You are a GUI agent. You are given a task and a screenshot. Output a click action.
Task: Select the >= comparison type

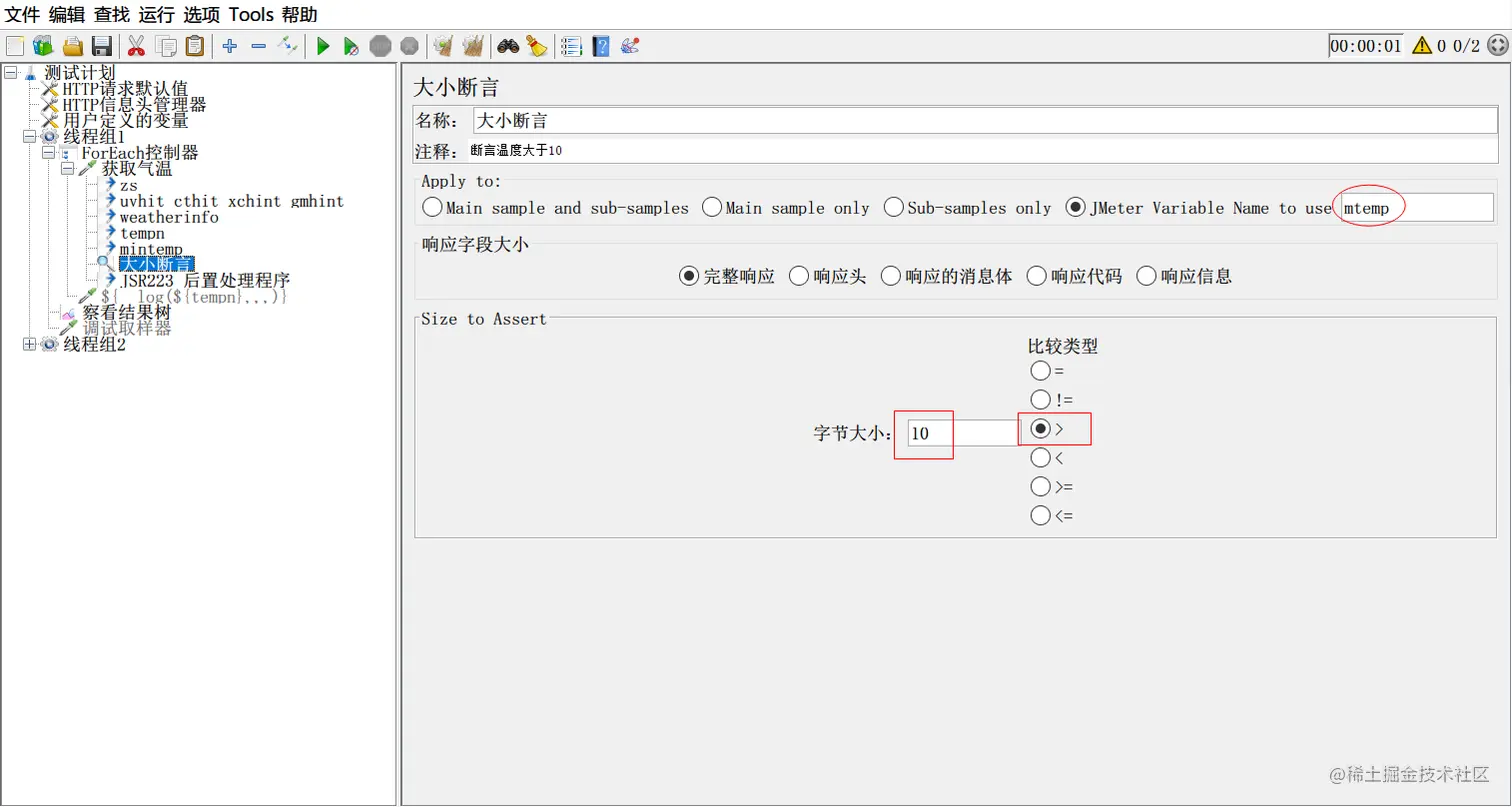pyautogui.click(x=1040, y=487)
